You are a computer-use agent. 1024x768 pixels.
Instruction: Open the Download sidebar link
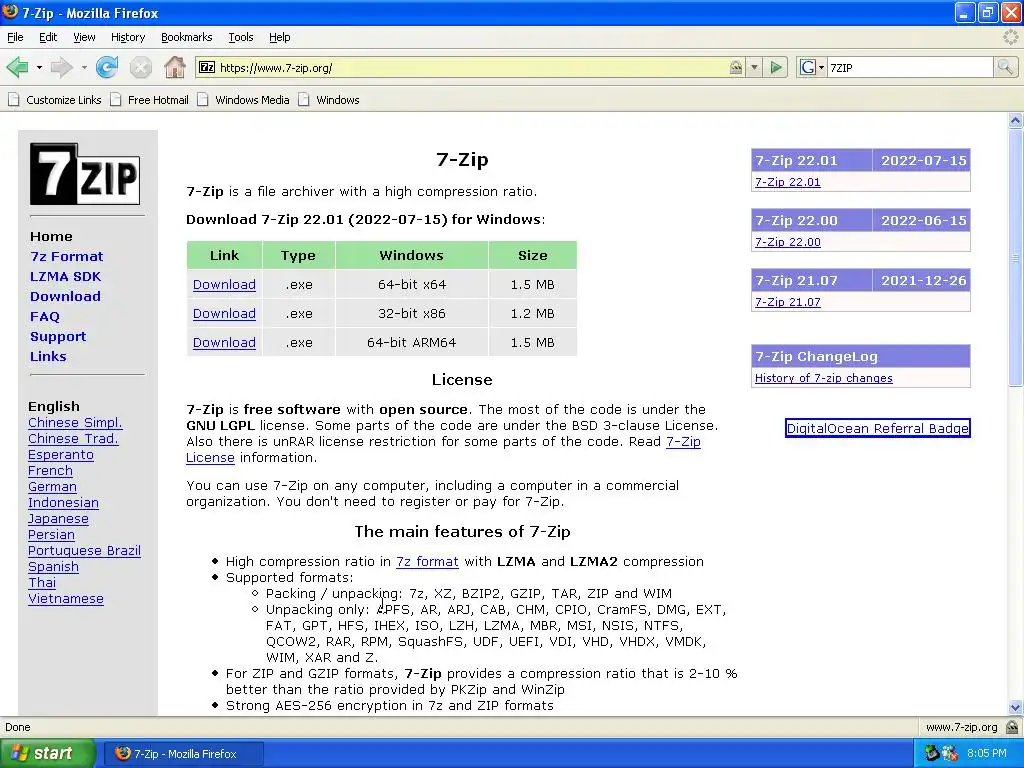click(65, 296)
